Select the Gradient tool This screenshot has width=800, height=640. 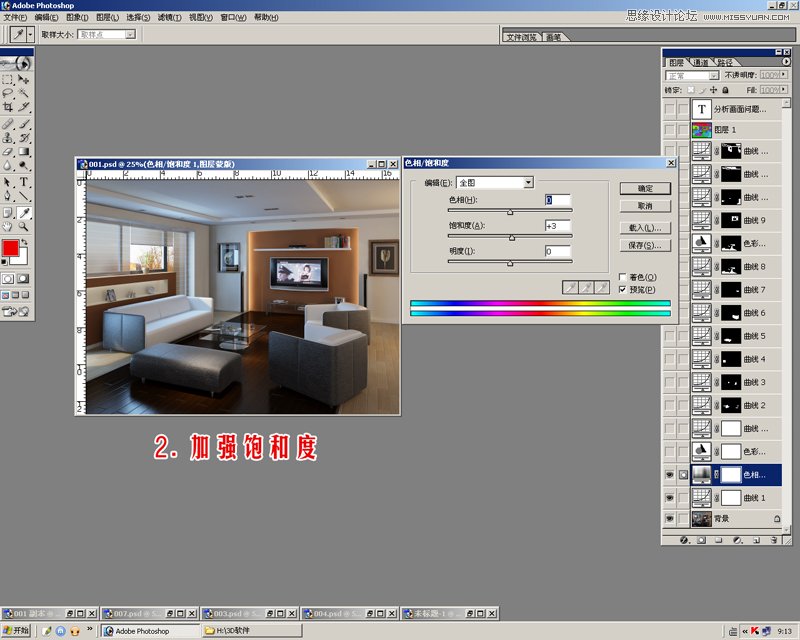23,152
